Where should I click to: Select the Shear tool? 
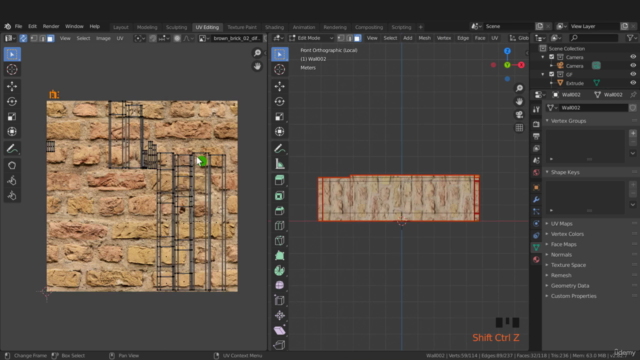coord(280,330)
